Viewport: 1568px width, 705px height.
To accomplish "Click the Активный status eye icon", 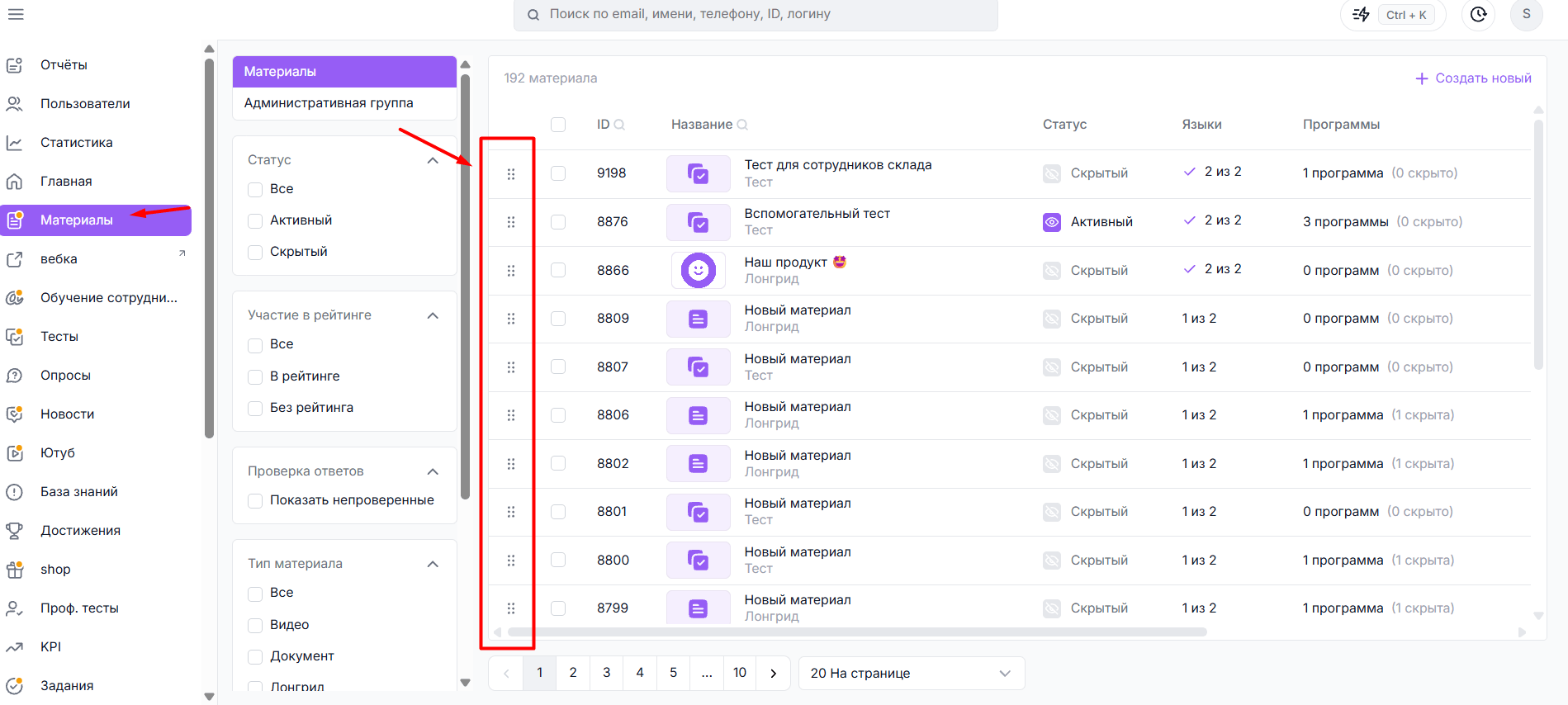I will (x=1052, y=222).
